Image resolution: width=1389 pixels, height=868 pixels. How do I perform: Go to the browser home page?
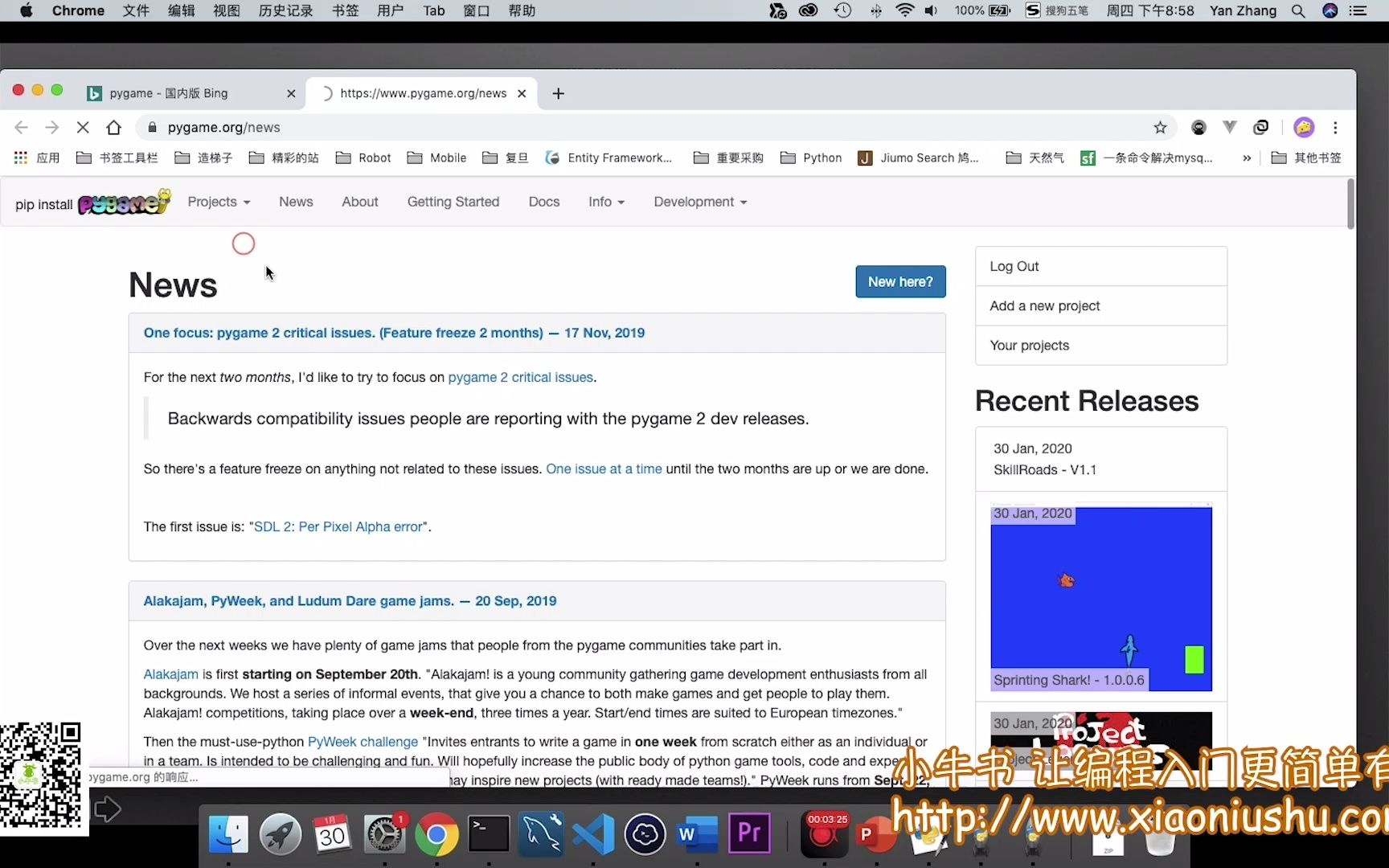pos(113,127)
